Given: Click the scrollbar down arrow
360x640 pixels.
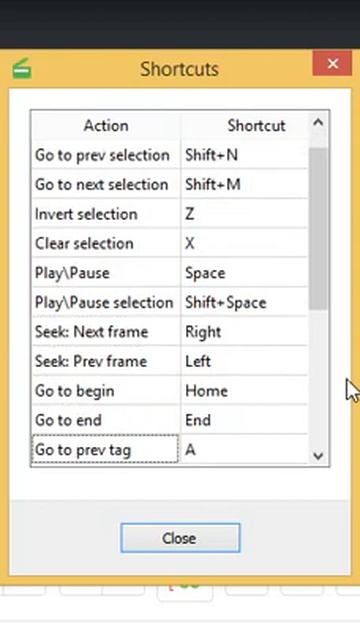Looking at the screenshot, I should tap(318, 456).
